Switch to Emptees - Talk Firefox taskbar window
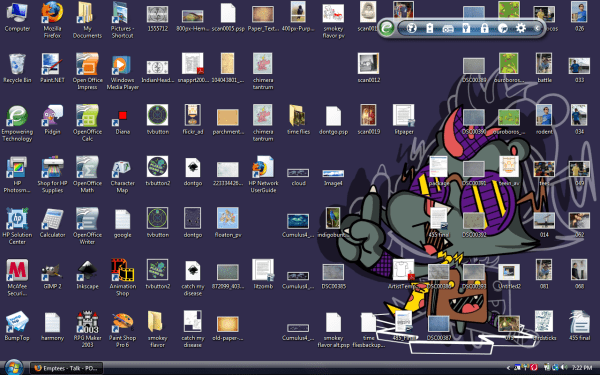 pyautogui.click(x=66, y=368)
